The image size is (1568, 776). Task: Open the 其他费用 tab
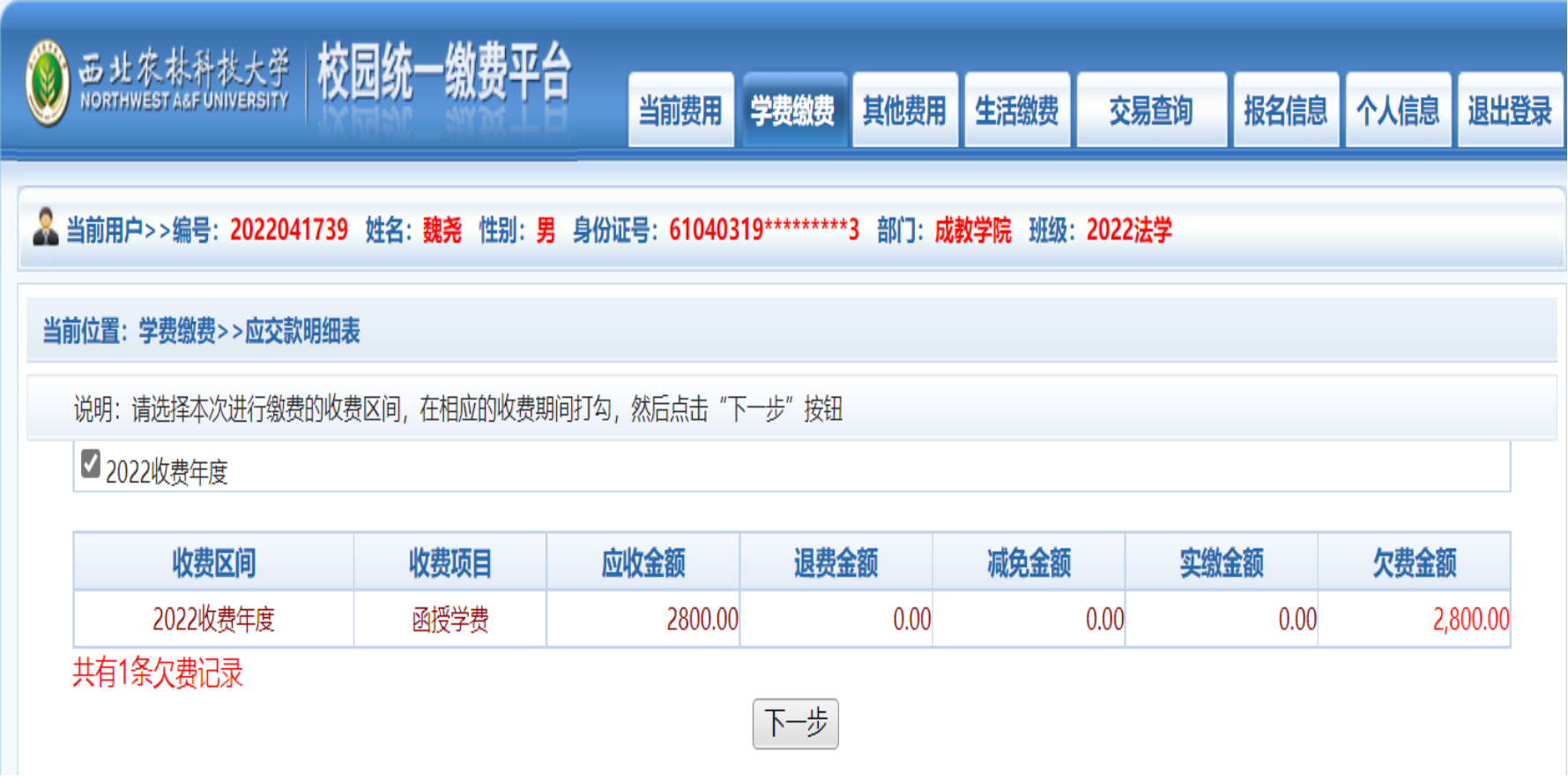click(904, 111)
